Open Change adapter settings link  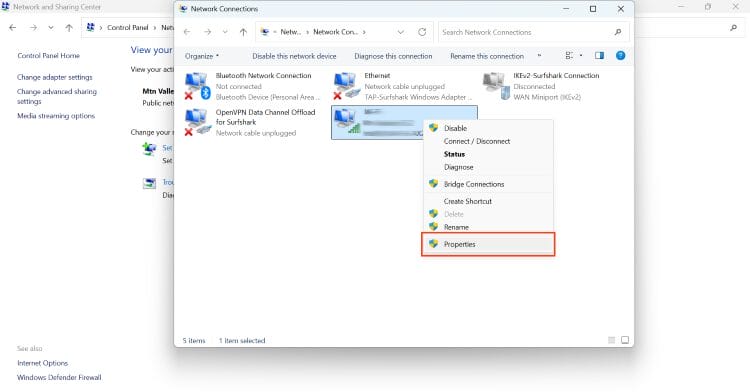[55, 77]
